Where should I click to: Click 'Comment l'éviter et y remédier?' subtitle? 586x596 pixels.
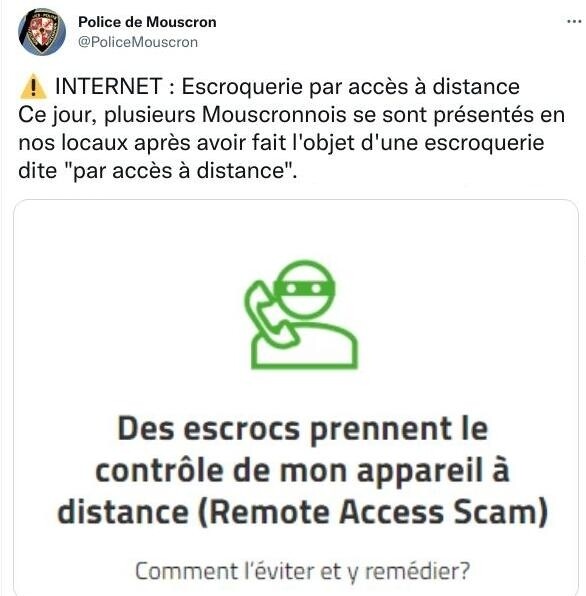click(x=303, y=571)
